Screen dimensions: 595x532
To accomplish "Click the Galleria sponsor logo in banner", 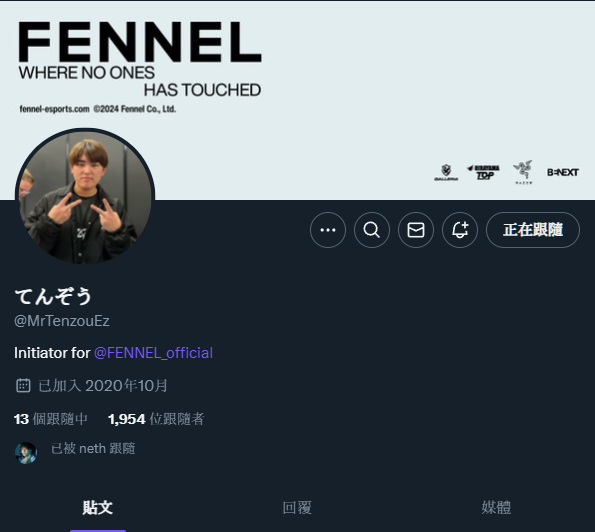I will 446,172.
